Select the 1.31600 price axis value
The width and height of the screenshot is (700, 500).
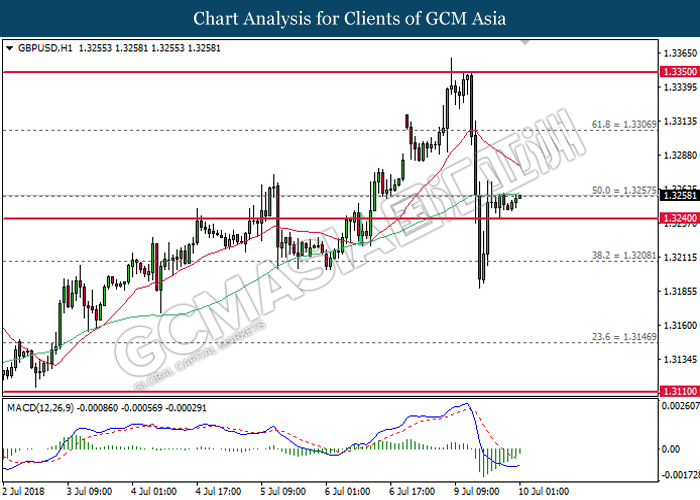coord(680,325)
